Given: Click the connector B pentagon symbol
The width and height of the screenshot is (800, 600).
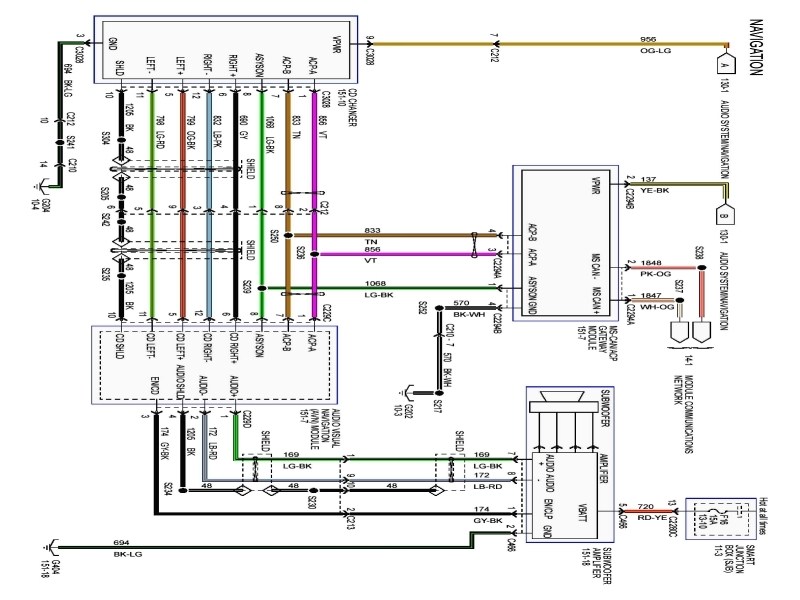Looking at the screenshot, I should click(723, 214).
